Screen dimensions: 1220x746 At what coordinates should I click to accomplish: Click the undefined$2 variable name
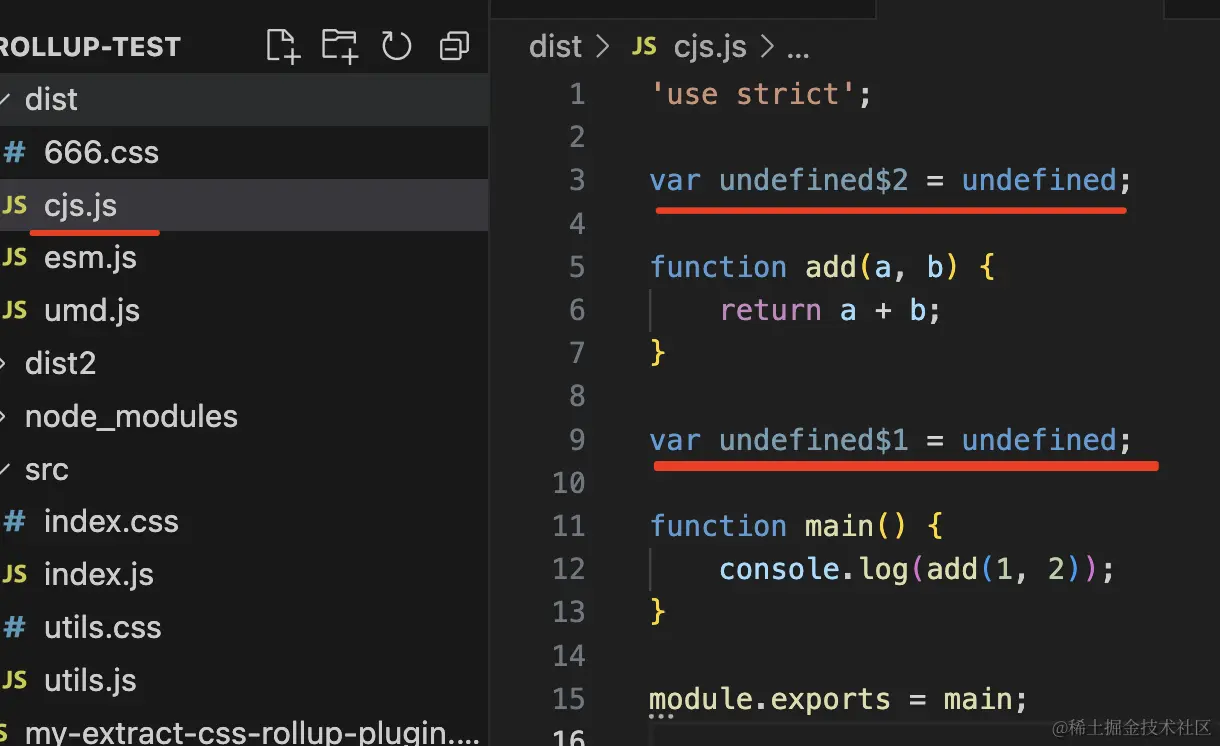(813, 181)
